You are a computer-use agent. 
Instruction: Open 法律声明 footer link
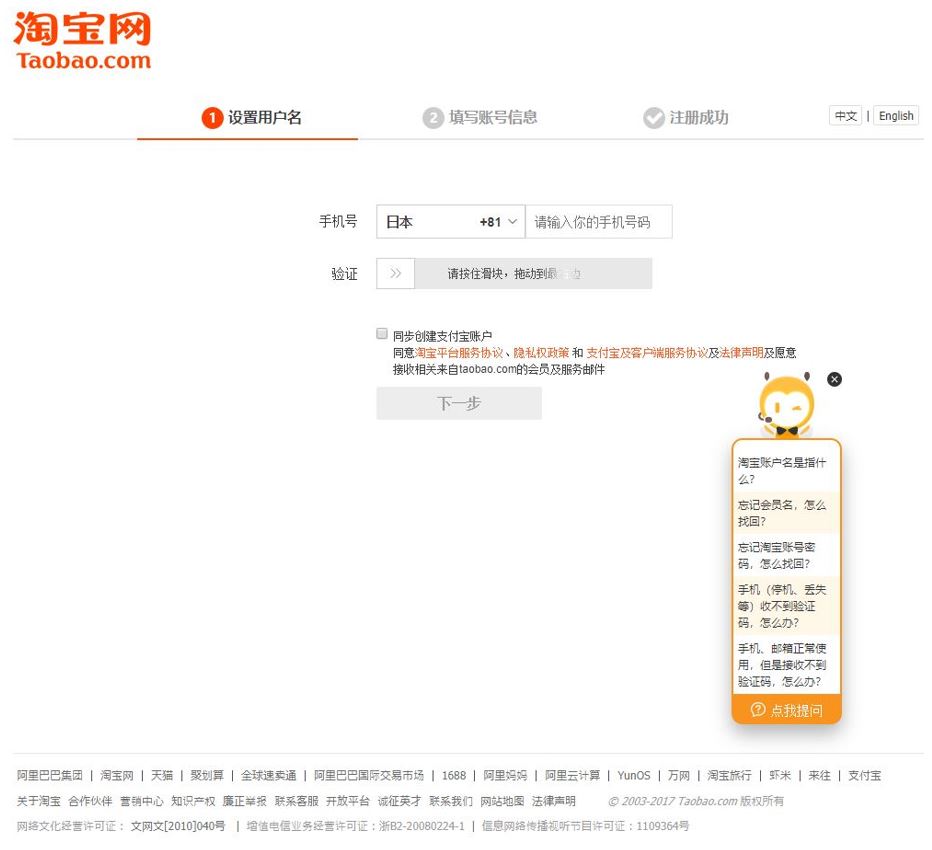[x=553, y=801]
